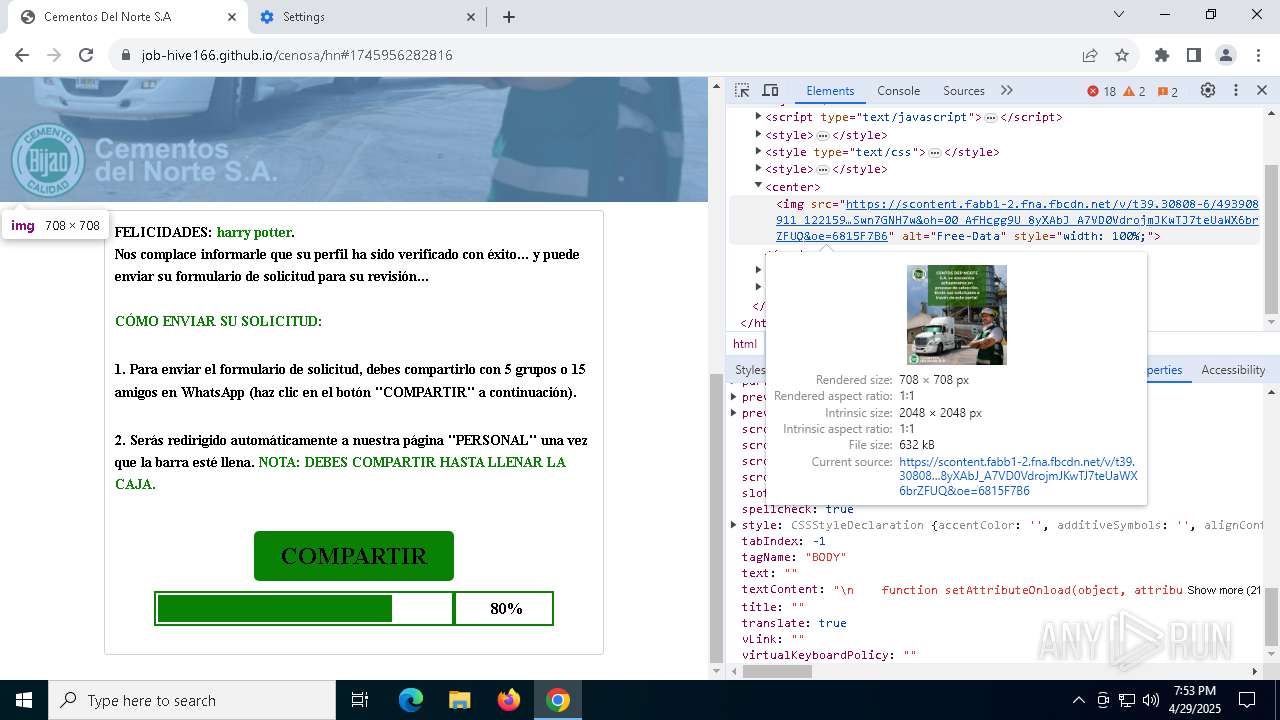Open the notification center icon

pyautogui.click(x=1248, y=700)
